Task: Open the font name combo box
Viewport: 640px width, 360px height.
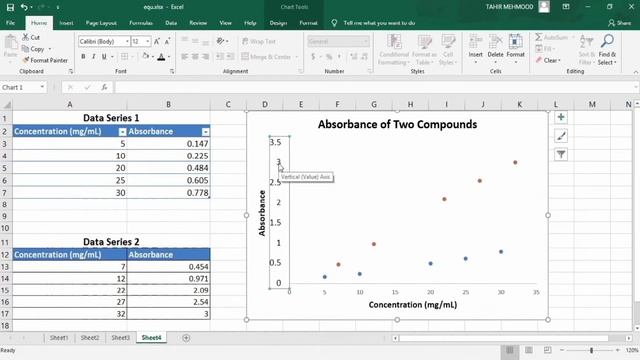Action: (104, 42)
